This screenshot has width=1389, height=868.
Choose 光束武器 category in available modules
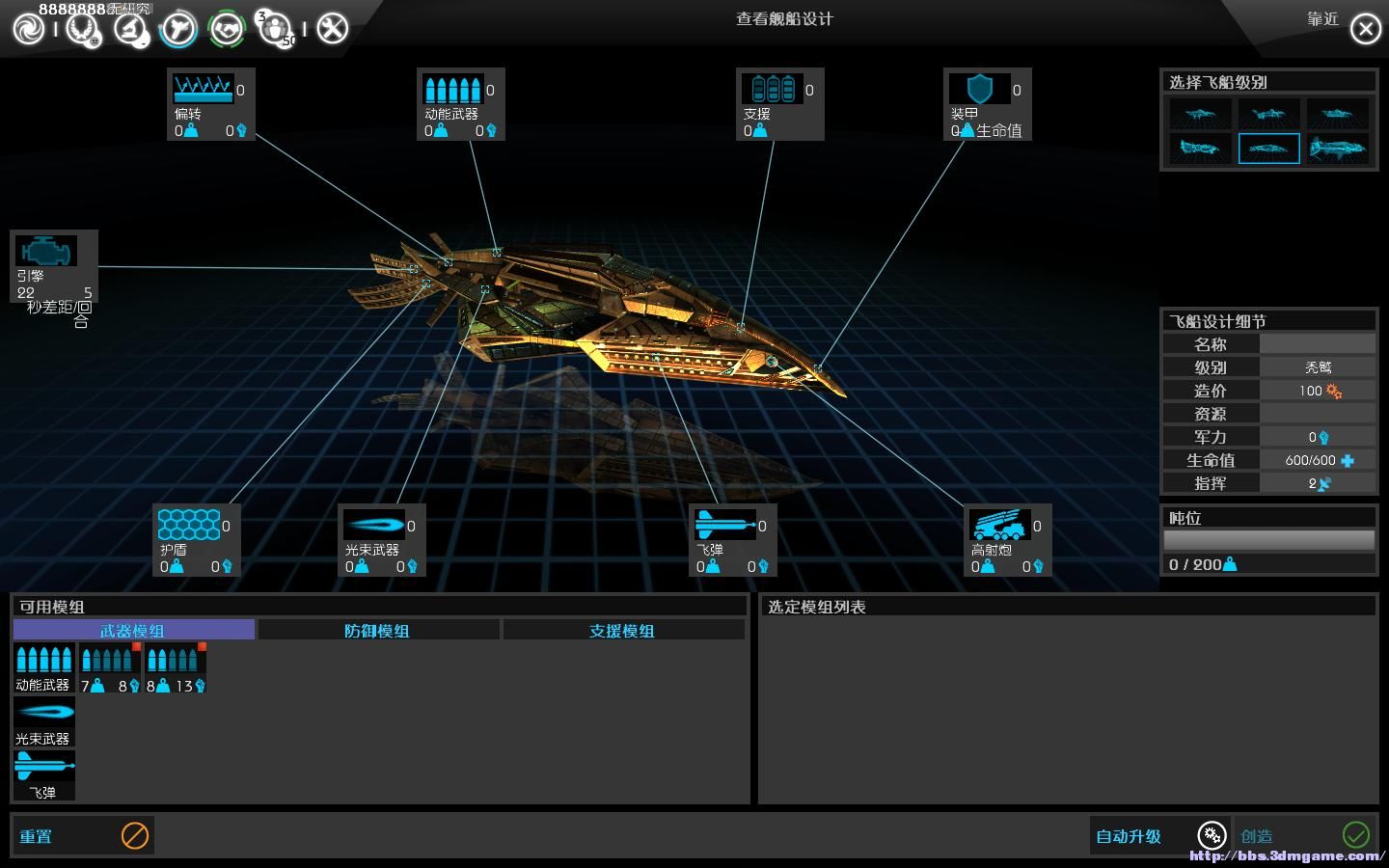[43, 721]
